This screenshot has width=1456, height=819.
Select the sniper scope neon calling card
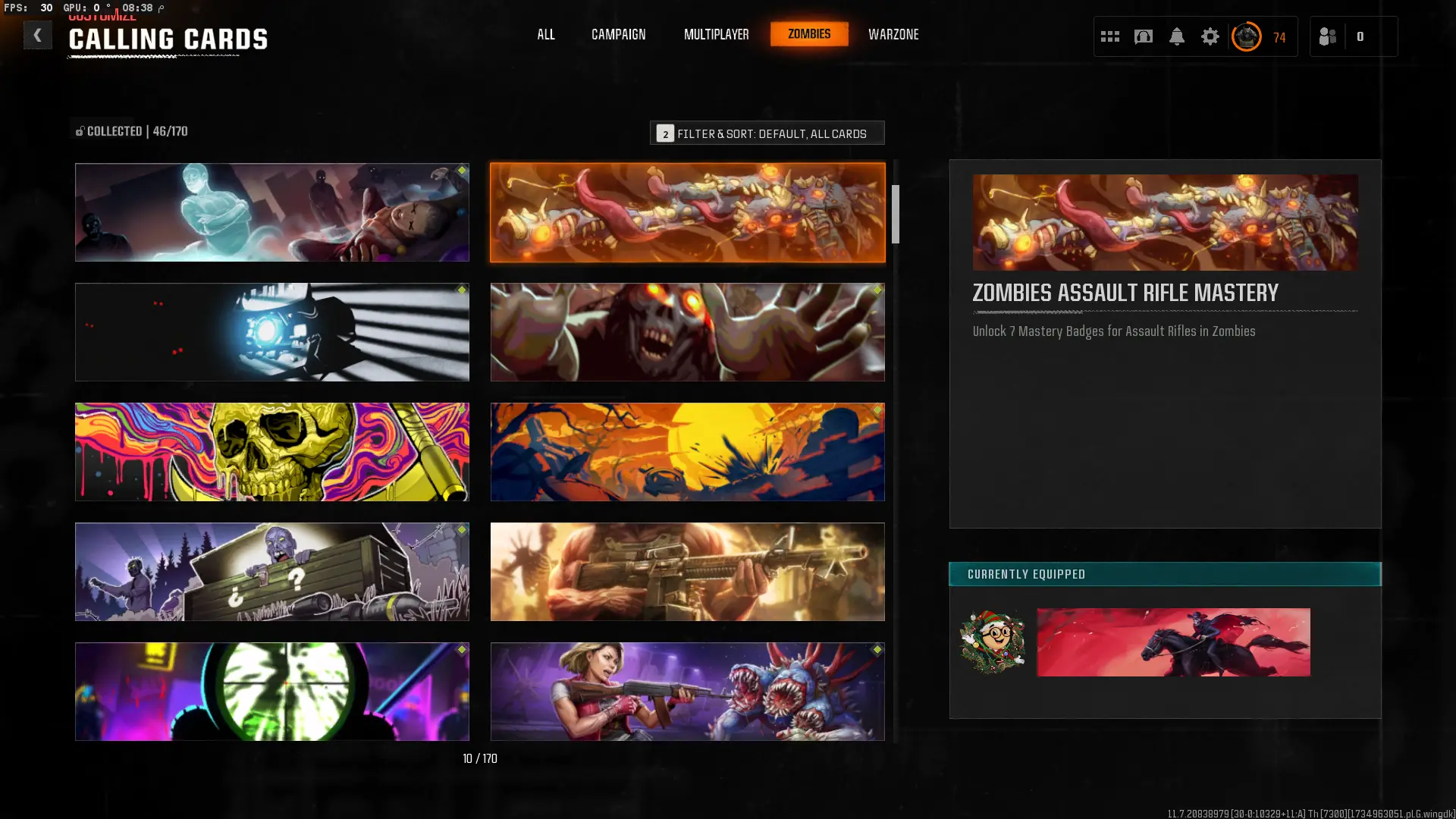pyautogui.click(x=271, y=692)
